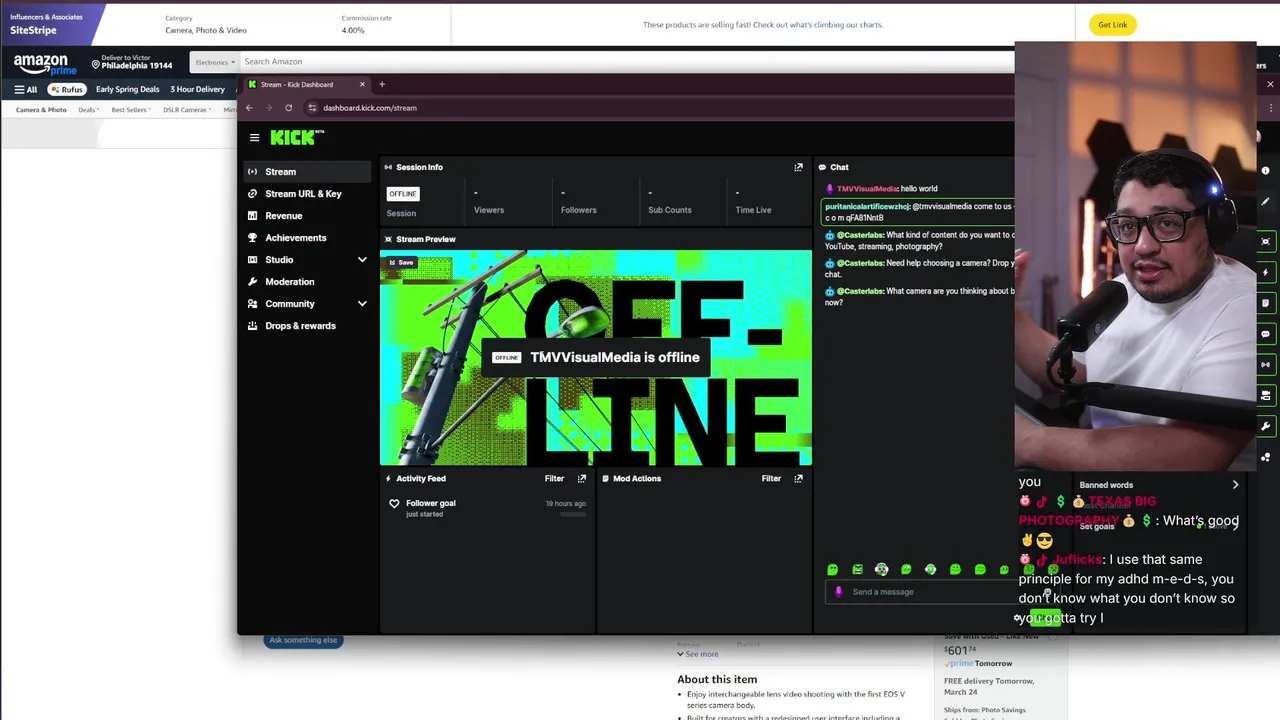Image resolution: width=1280 pixels, height=720 pixels.
Task: Close the Stream - Kick Dashboard tab
Action: pyautogui.click(x=362, y=85)
